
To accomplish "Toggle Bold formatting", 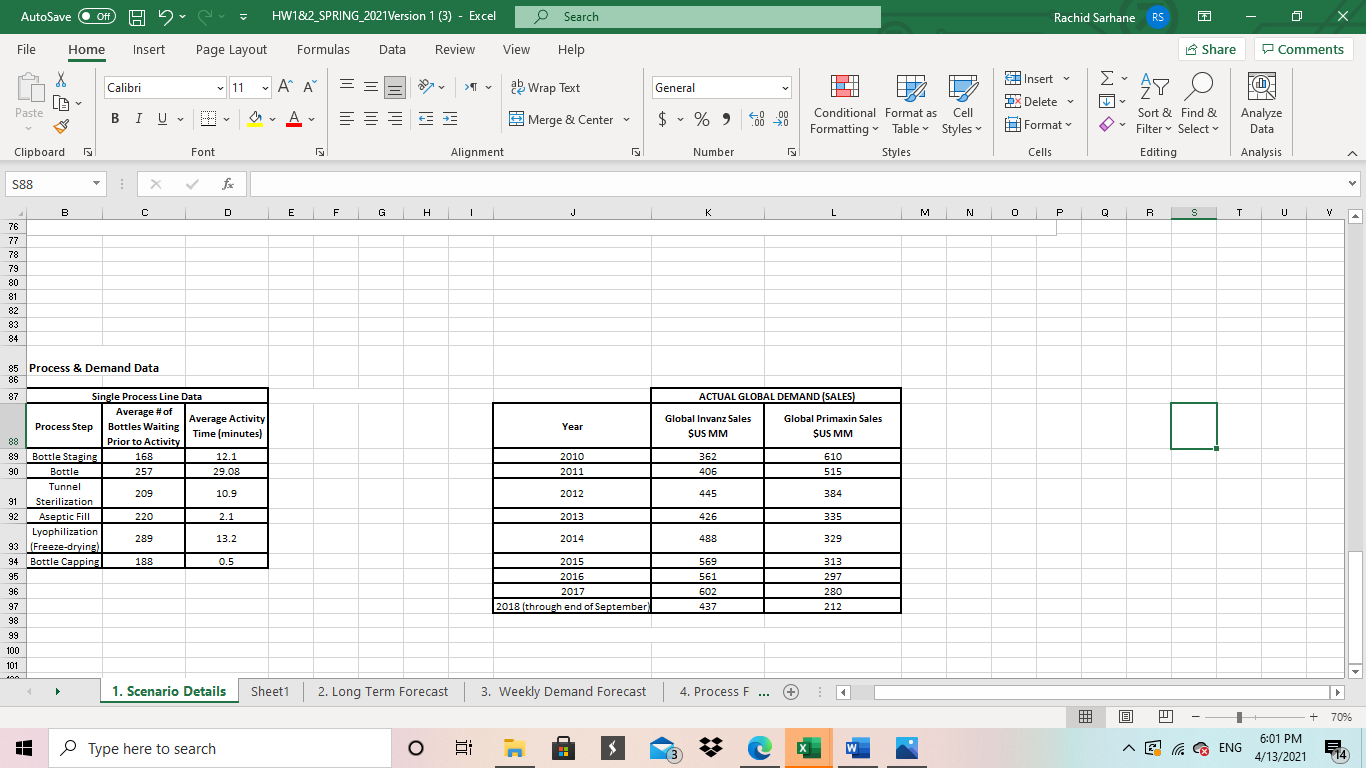I will pos(115,120).
